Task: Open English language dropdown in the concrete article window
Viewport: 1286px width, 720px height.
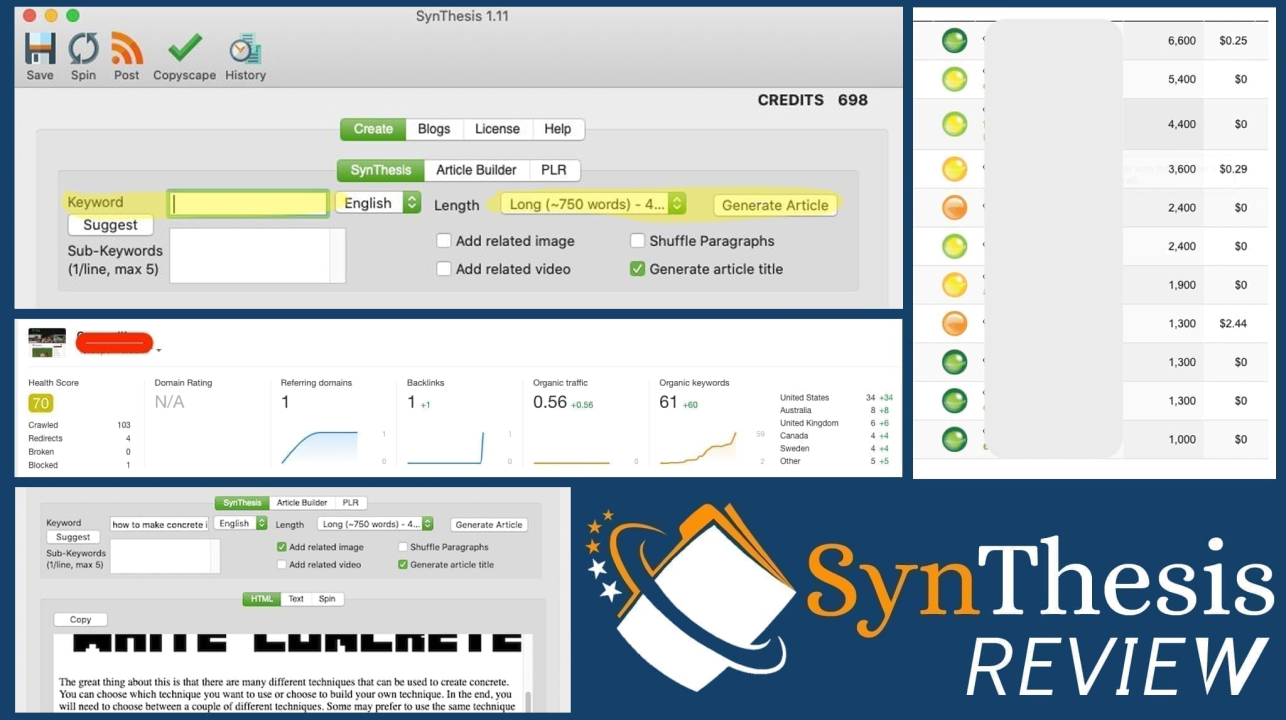Action: click(x=241, y=523)
